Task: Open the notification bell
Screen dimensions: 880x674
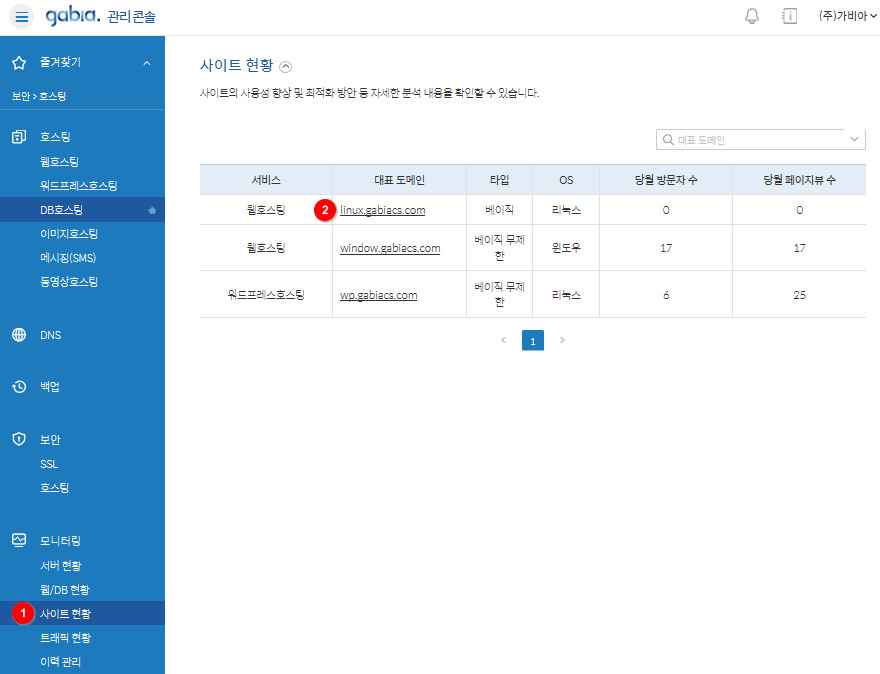Action: [x=751, y=16]
